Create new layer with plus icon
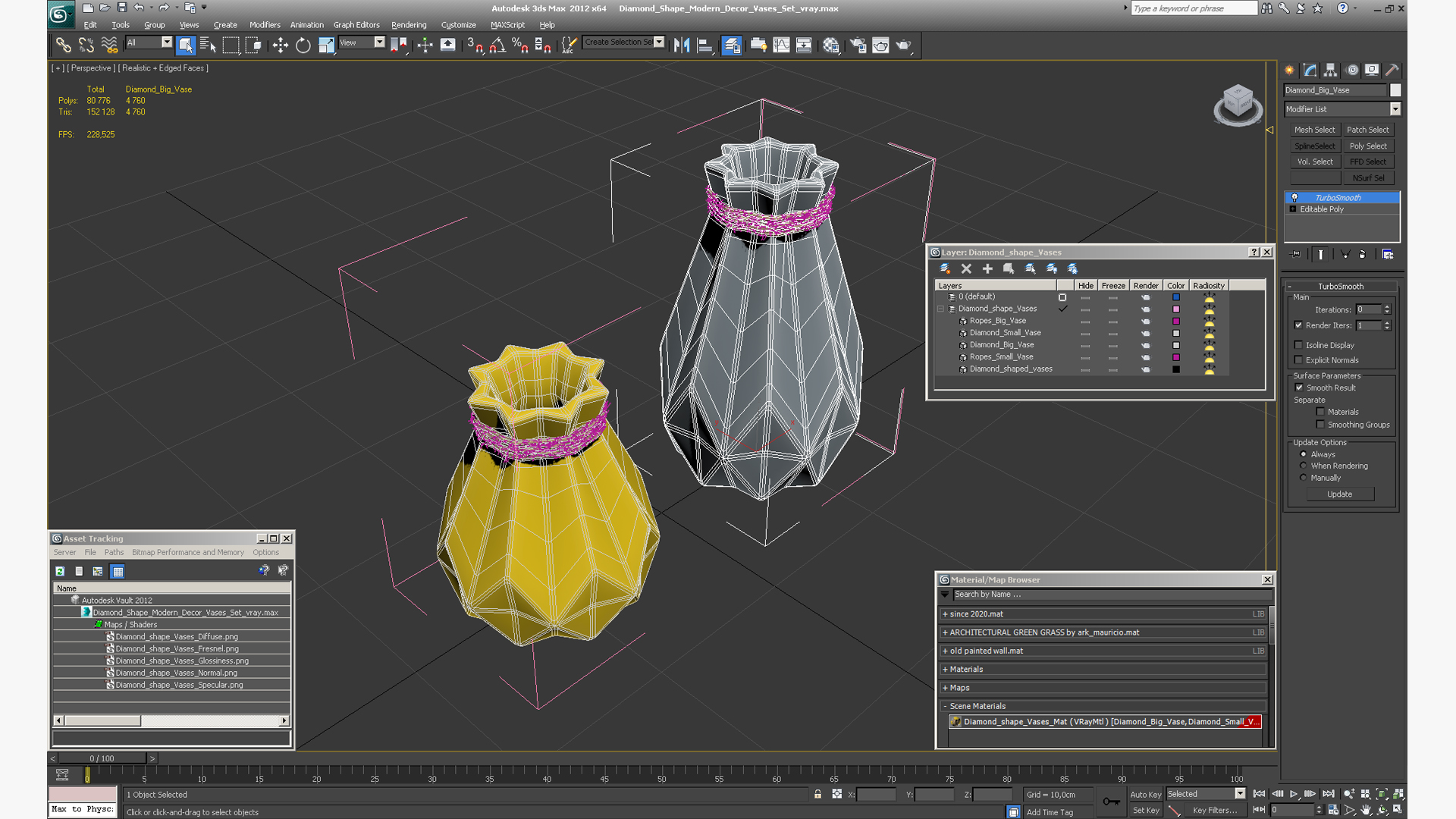The image size is (1456, 819). [x=987, y=268]
